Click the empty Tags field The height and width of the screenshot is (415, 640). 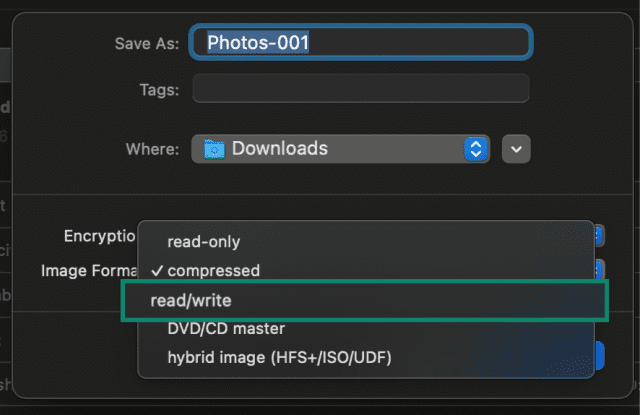click(361, 88)
